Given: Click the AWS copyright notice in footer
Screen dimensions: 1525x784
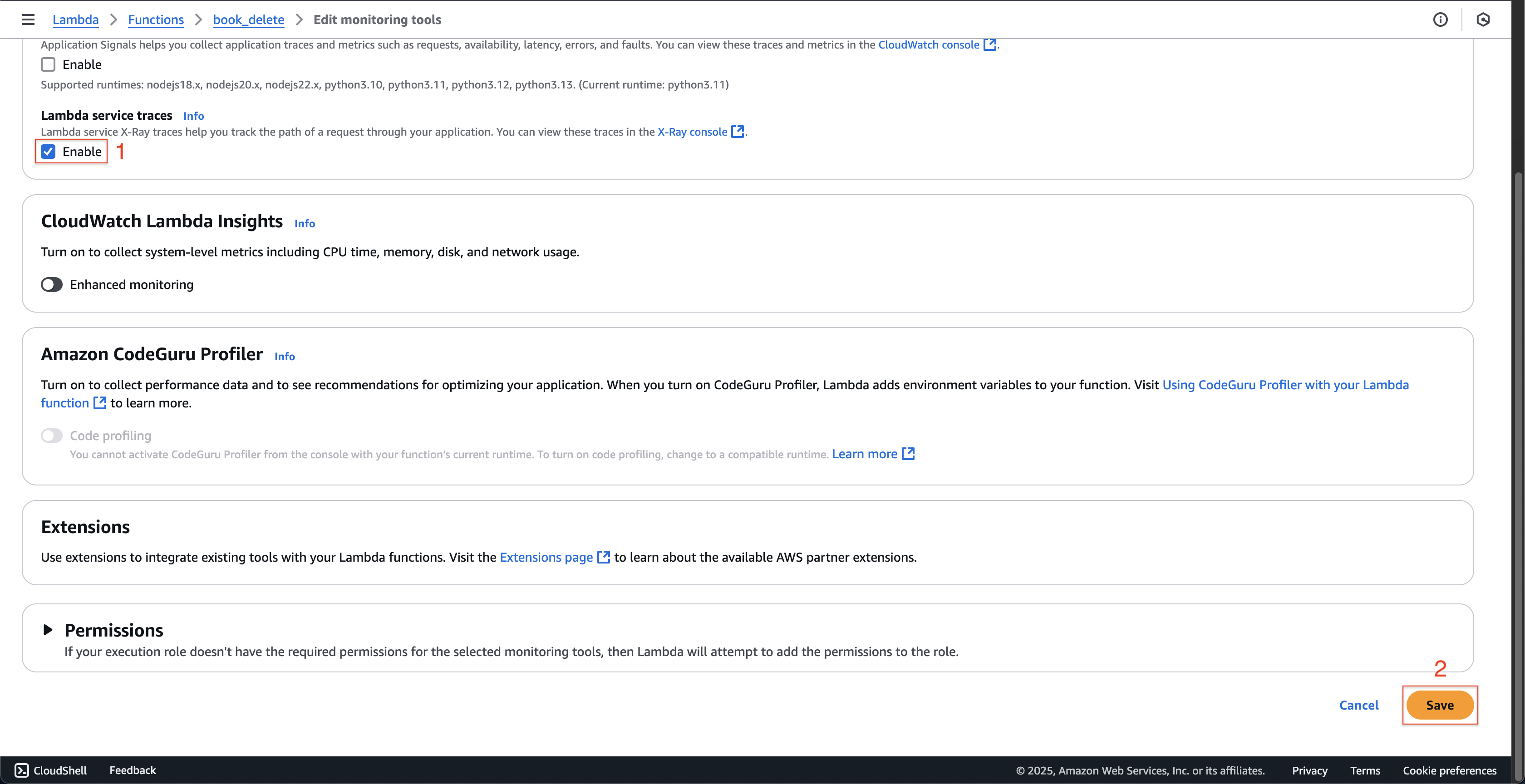Looking at the screenshot, I should click(1140, 770).
